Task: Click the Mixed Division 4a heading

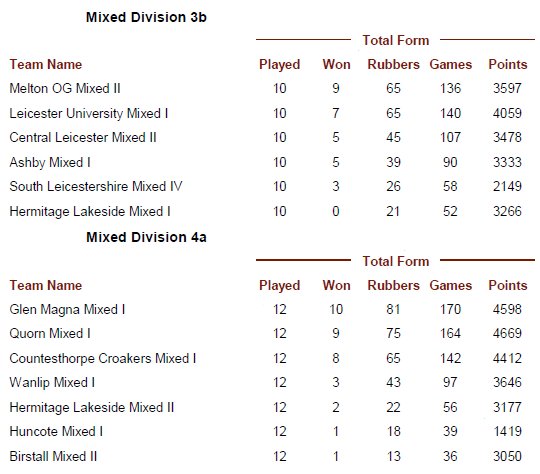Action: (x=146, y=237)
